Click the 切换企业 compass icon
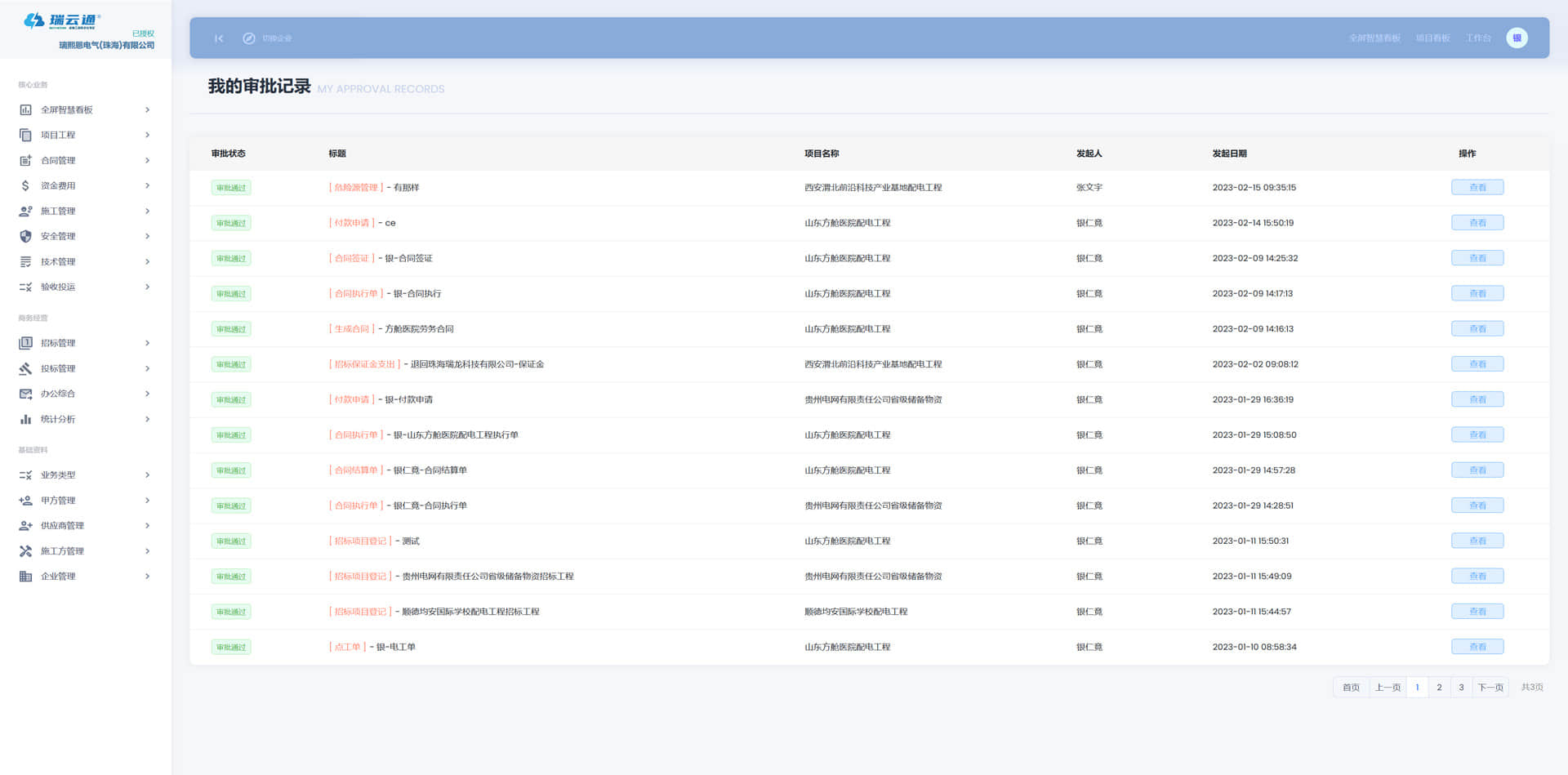Image resolution: width=1568 pixels, height=775 pixels. (249, 38)
